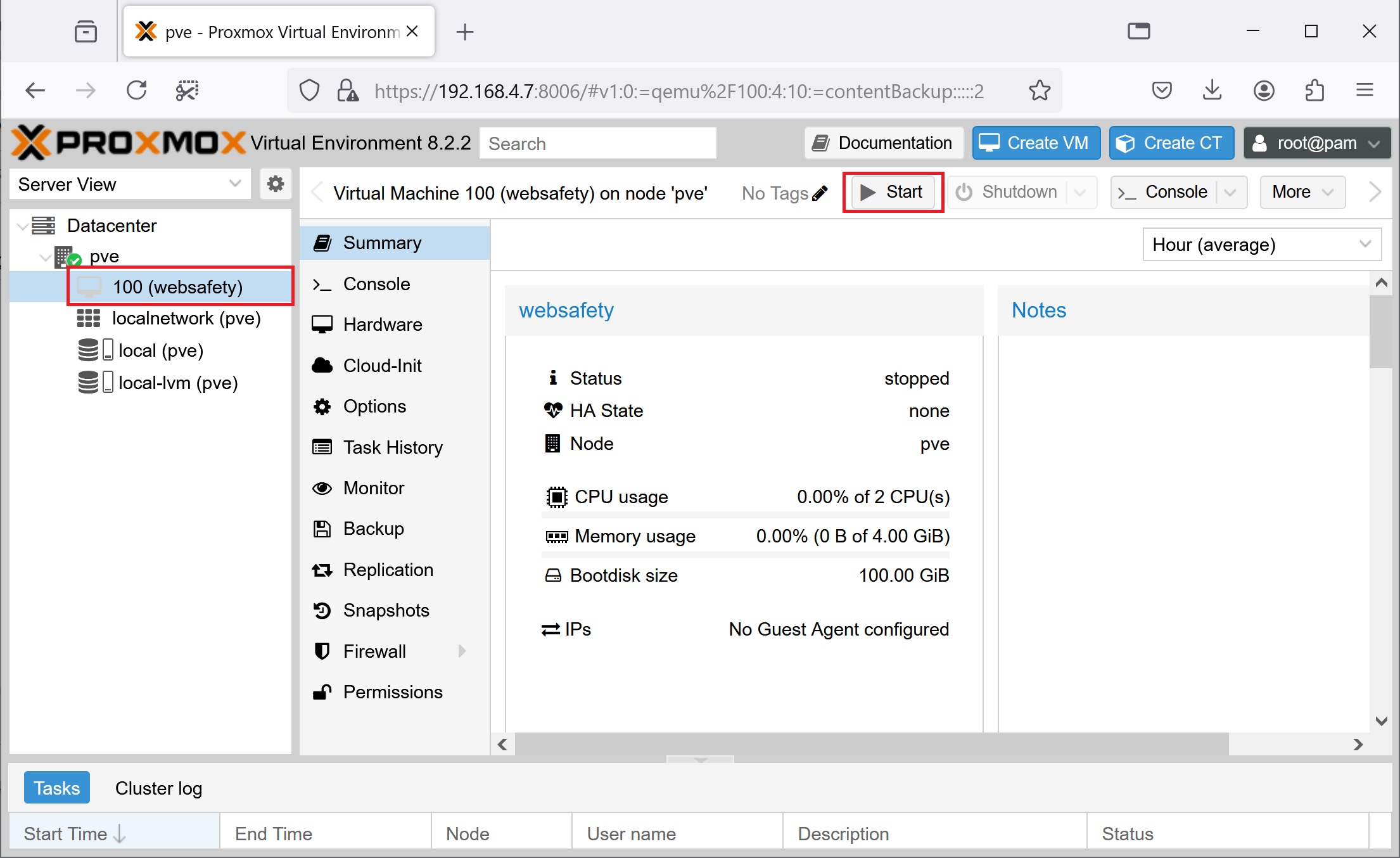
Task: Start the virtual machine
Action: click(893, 192)
